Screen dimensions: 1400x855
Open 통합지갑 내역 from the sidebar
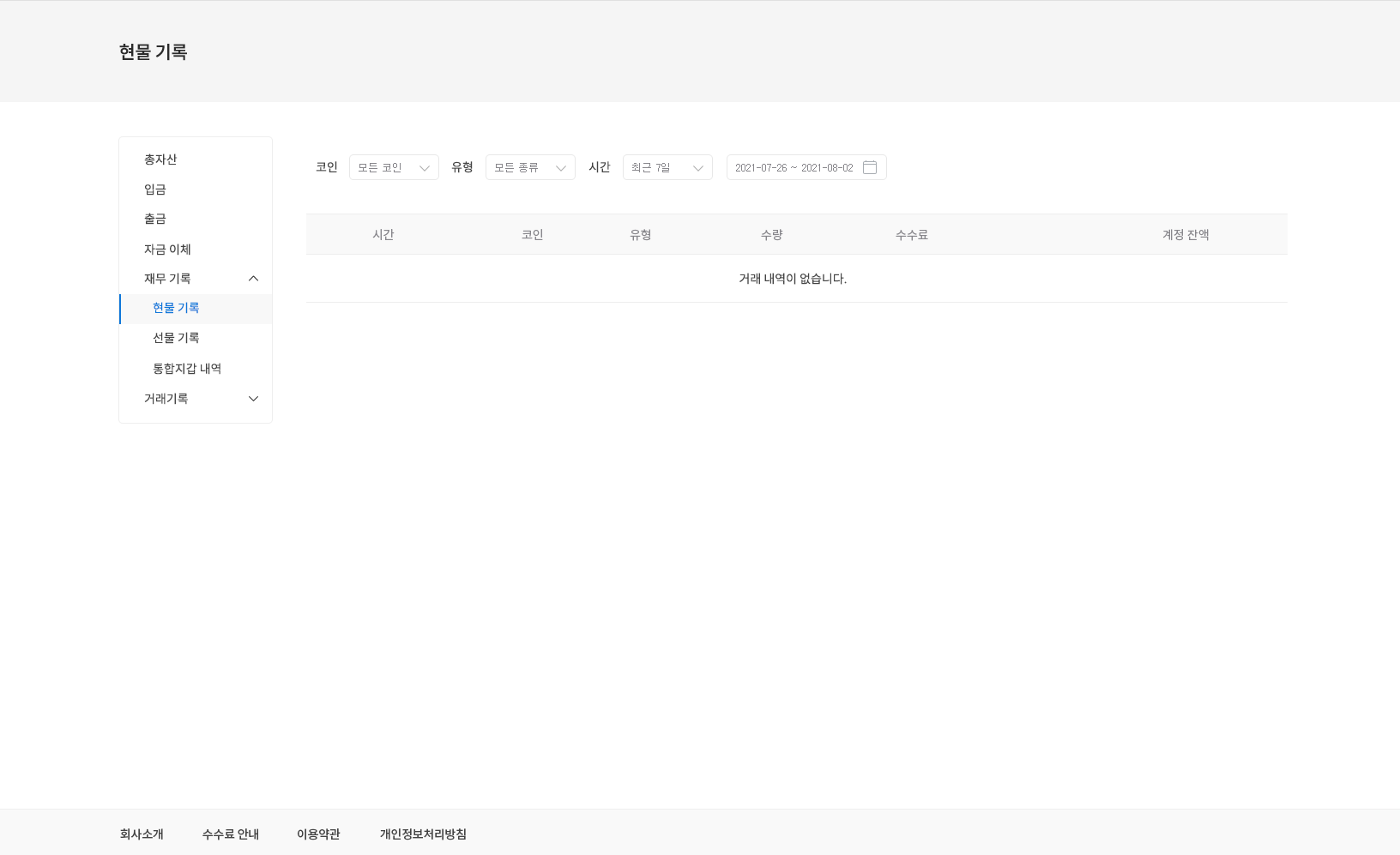pyautogui.click(x=187, y=368)
